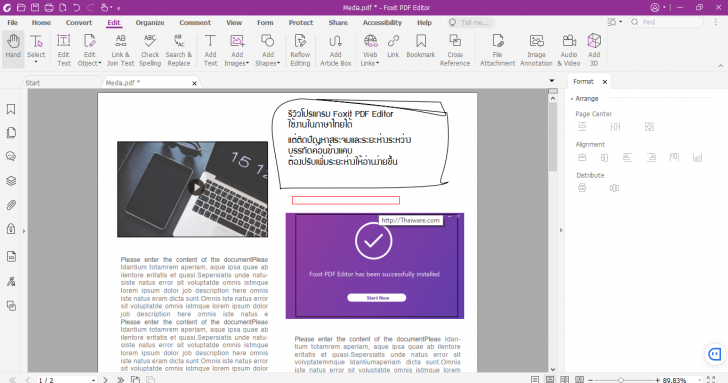This screenshot has width=728, height=383.
Task: Insert an Image Annotation
Action: pos(536,50)
